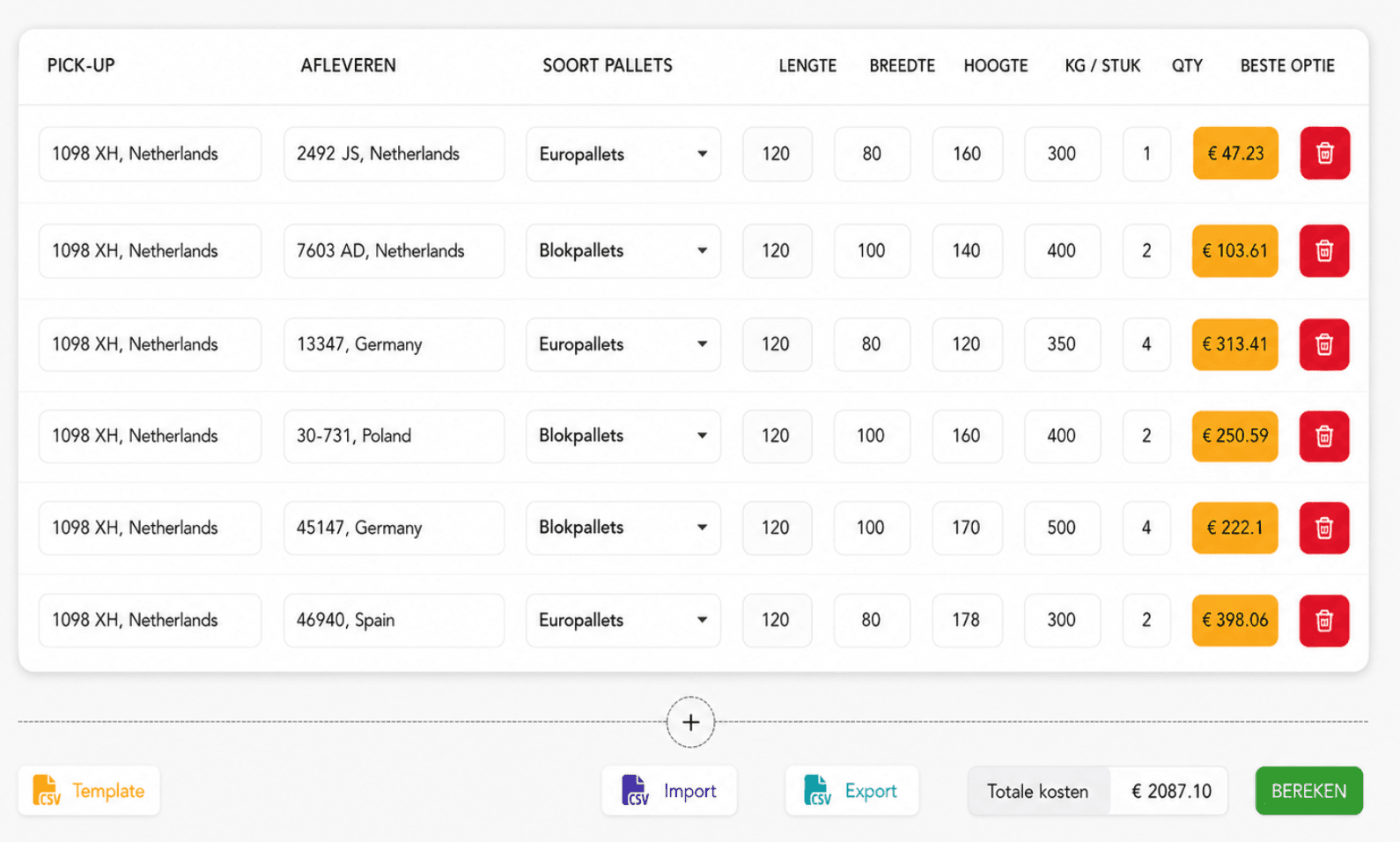Click the SOORT PALLETS column header
This screenshot has width=1400, height=842.
(x=608, y=65)
